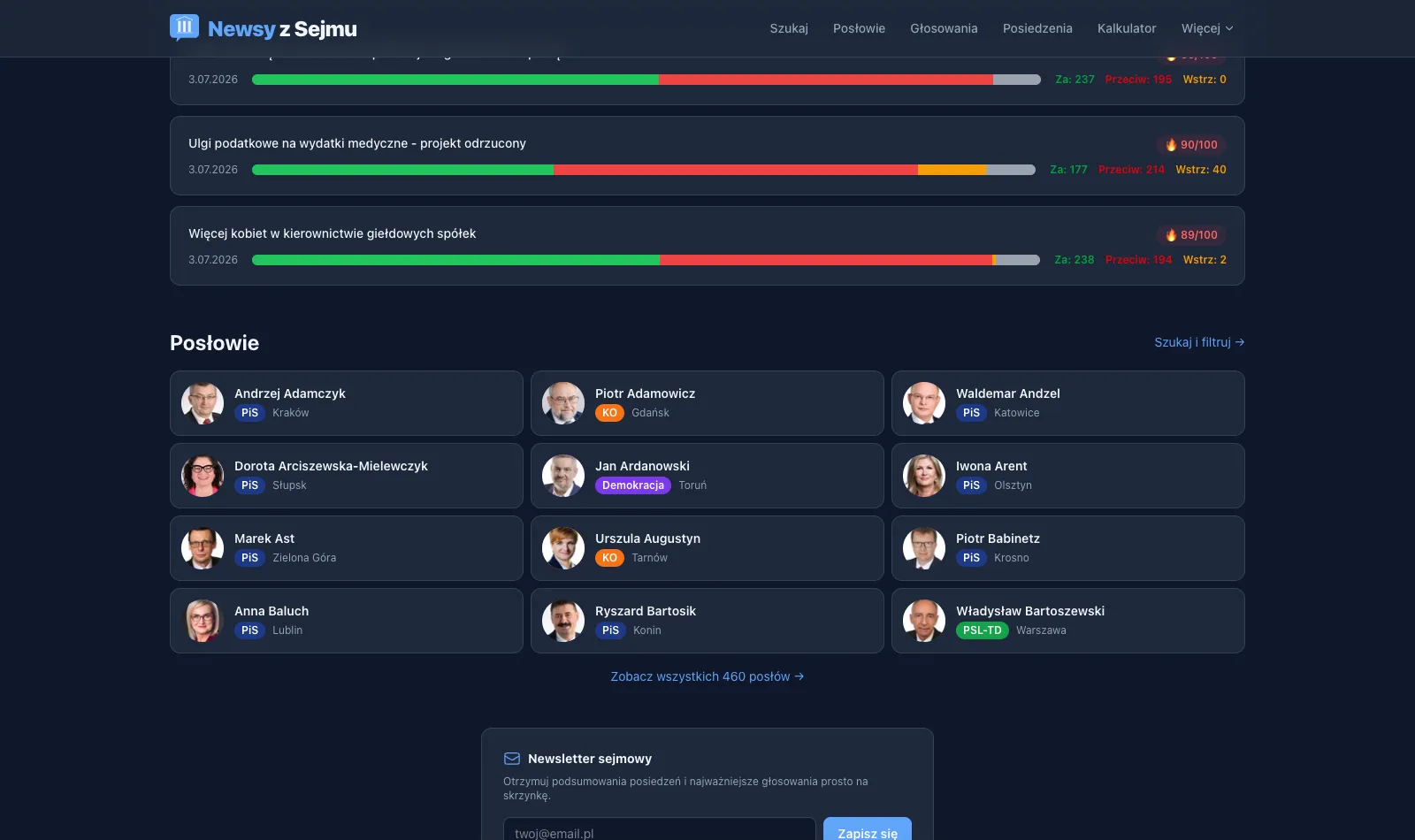Open Urszula Augustyn's avatar photo
The image size is (1415, 840).
click(563, 548)
